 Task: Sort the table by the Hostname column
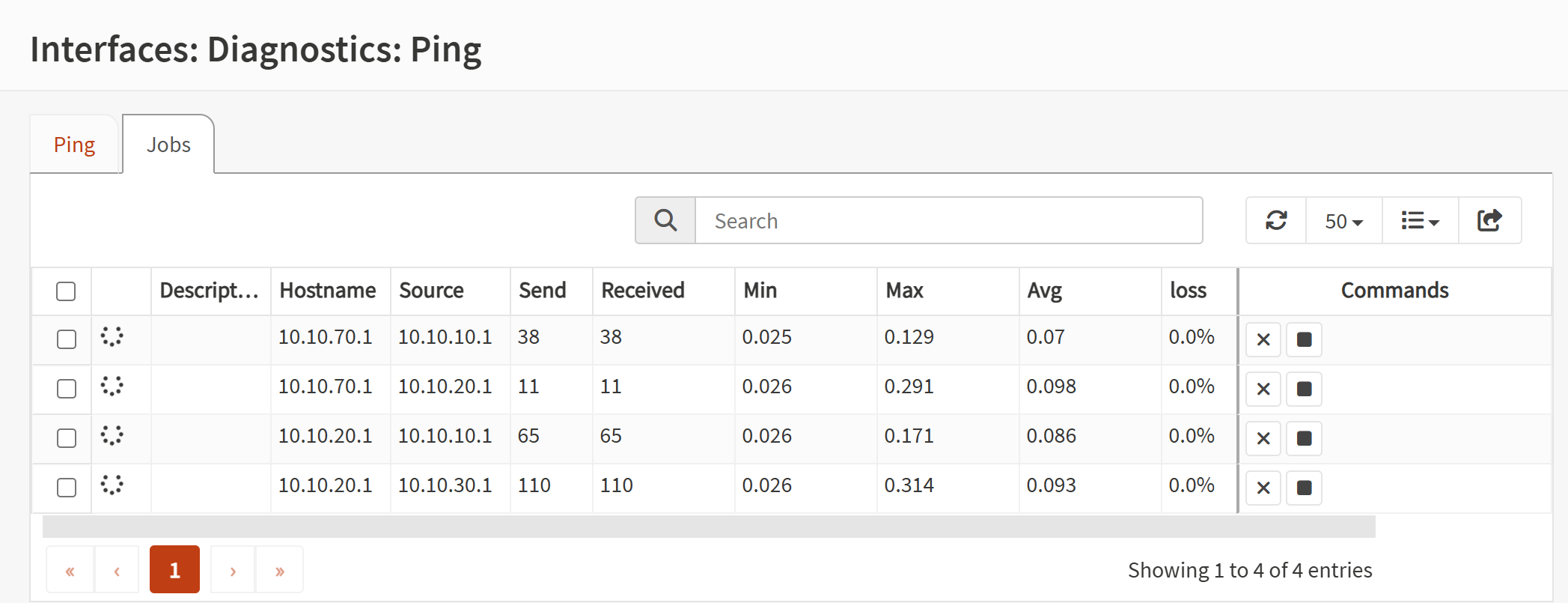pyautogui.click(x=328, y=291)
